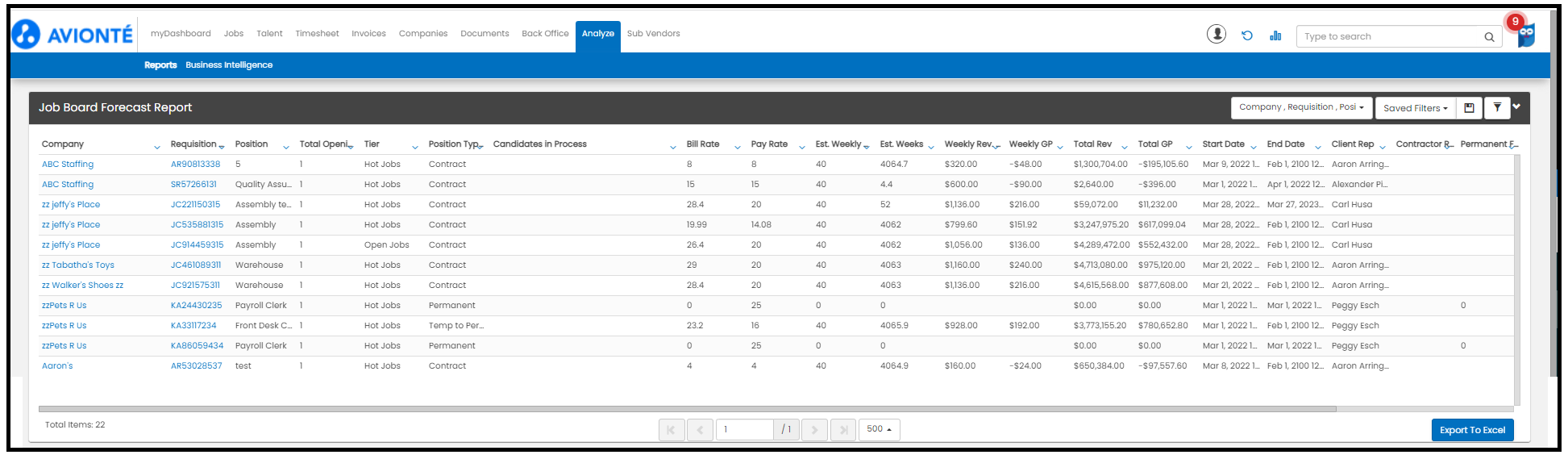The height and width of the screenshot is (459, 1568).
Task: Open the user profile icon
Action: [1217, 34]
